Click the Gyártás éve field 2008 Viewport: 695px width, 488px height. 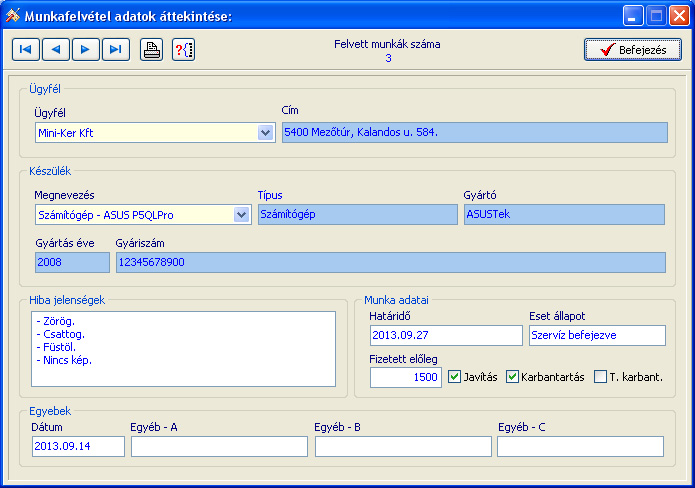(72, 262)
